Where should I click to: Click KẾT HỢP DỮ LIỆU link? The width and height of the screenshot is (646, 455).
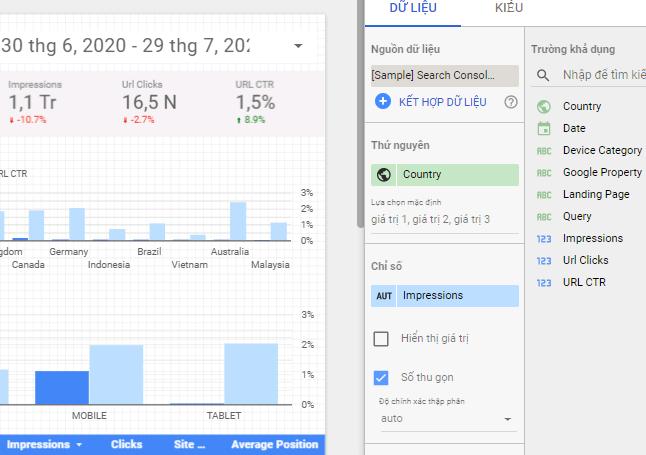tap(442, 102)
